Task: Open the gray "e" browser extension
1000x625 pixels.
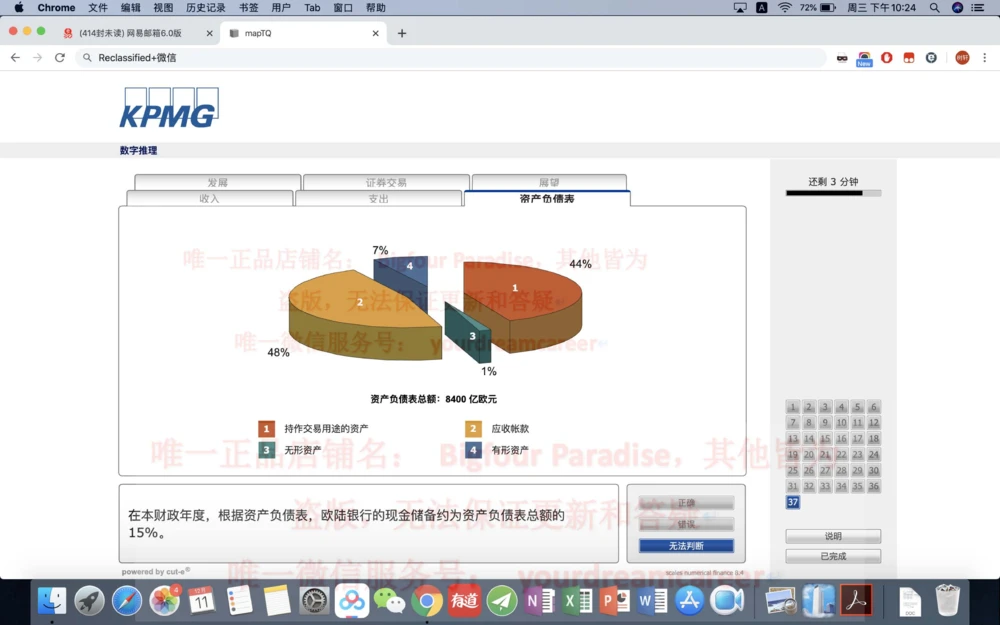Action: pyautogui.click(x=930, y=57)
